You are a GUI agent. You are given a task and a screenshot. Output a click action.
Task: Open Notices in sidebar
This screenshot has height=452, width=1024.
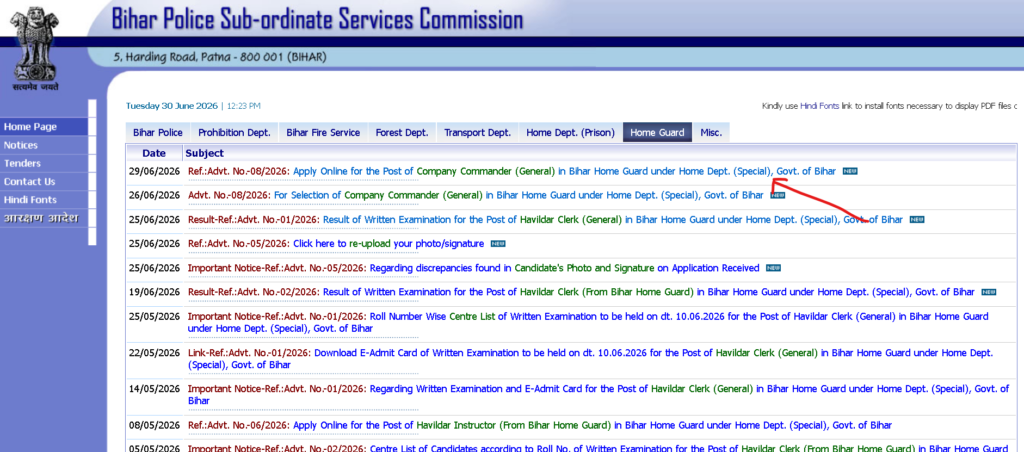44,145
